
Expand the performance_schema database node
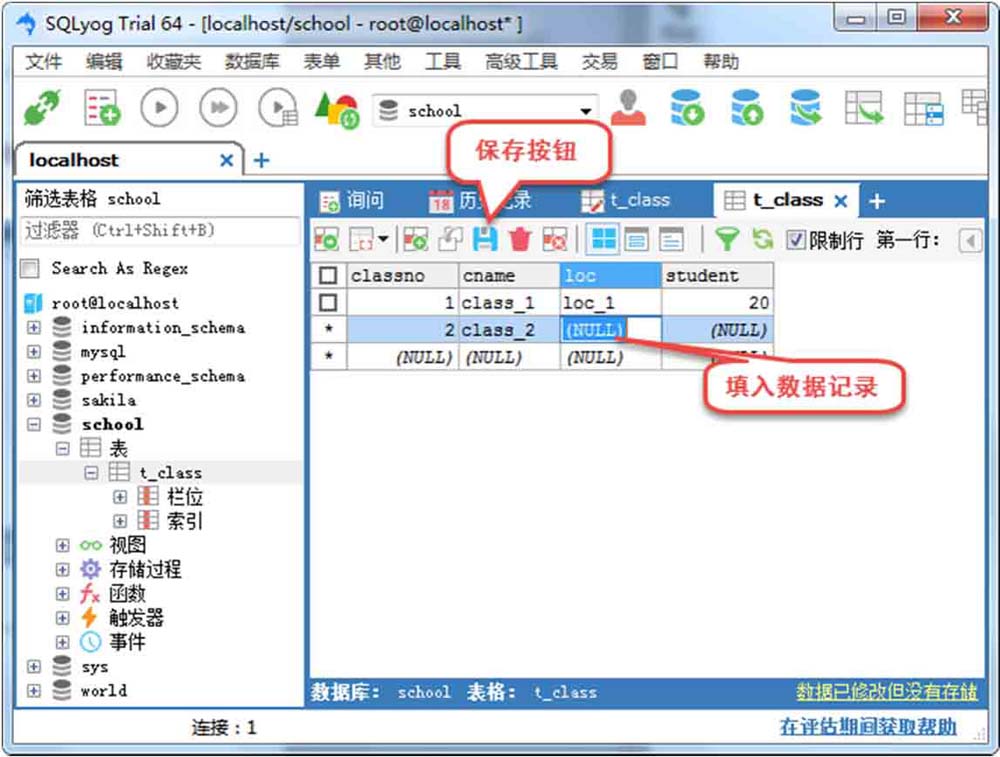[x=34, y=376]
